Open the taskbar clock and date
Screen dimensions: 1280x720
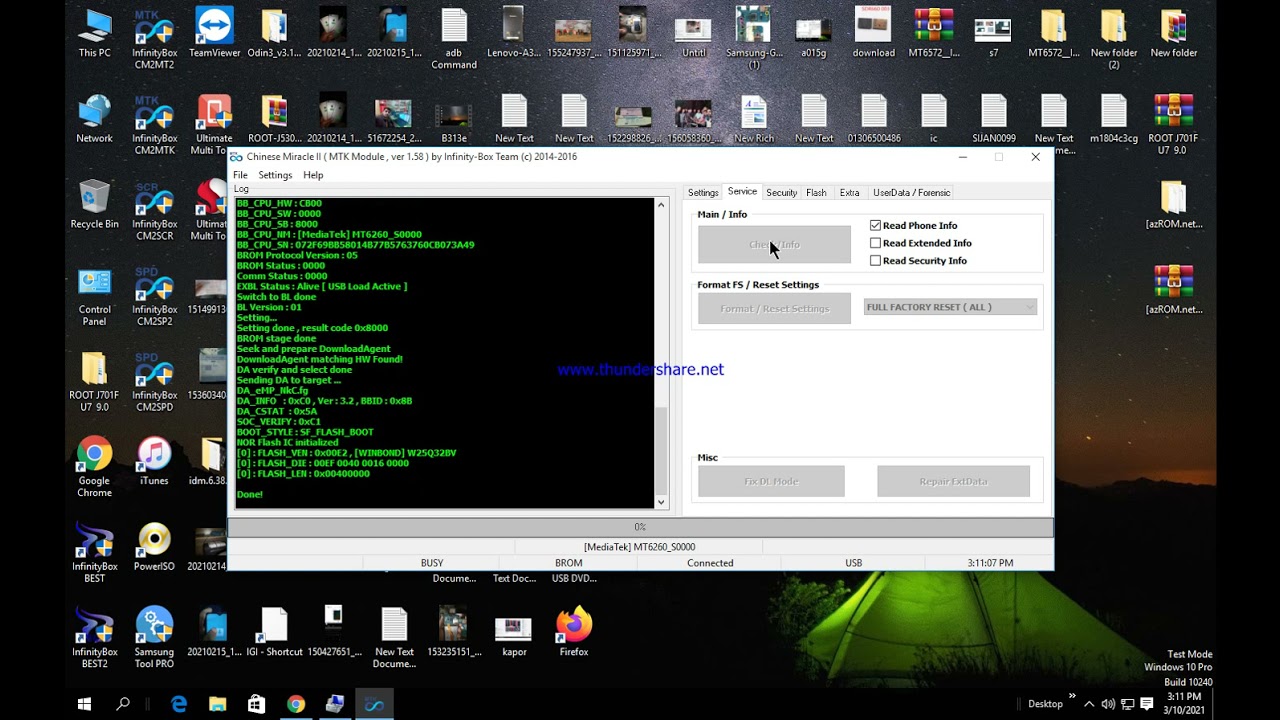point(1183,704)
